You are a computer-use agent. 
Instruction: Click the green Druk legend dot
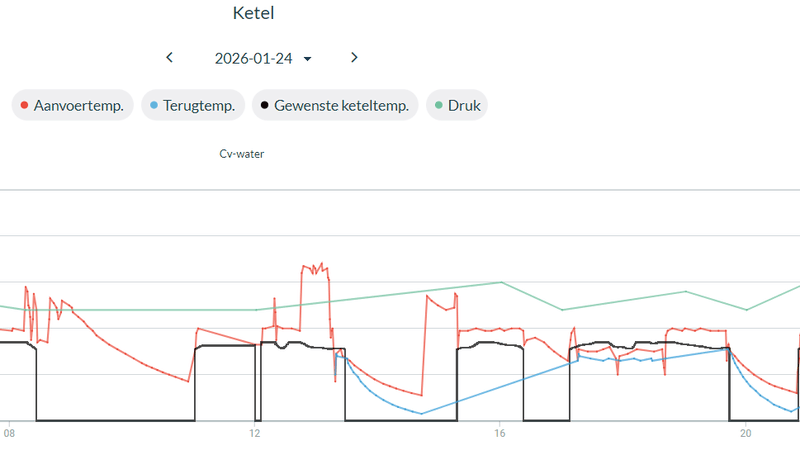438,106
